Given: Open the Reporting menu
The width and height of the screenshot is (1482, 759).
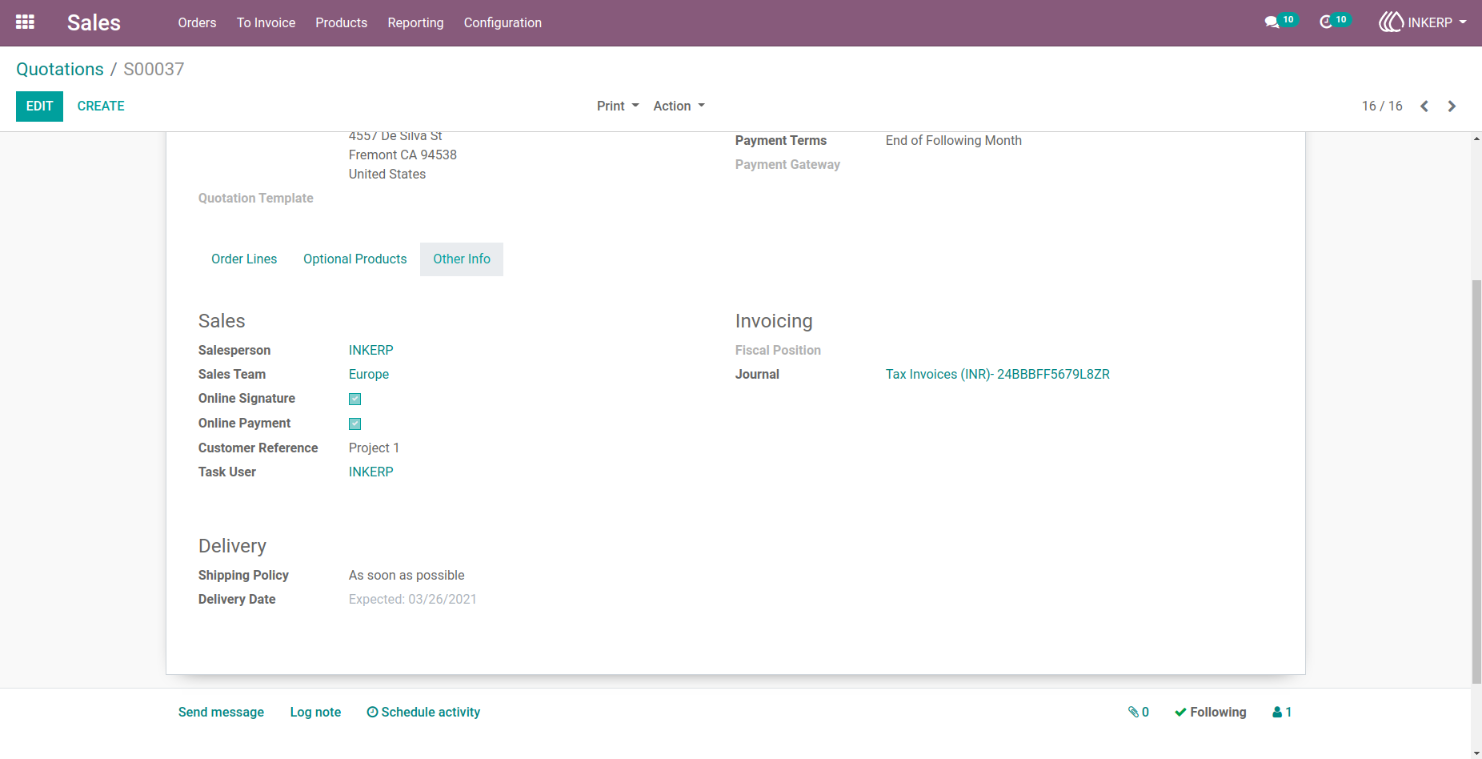Looking at the screenshot, I should [x=415, y=22].
